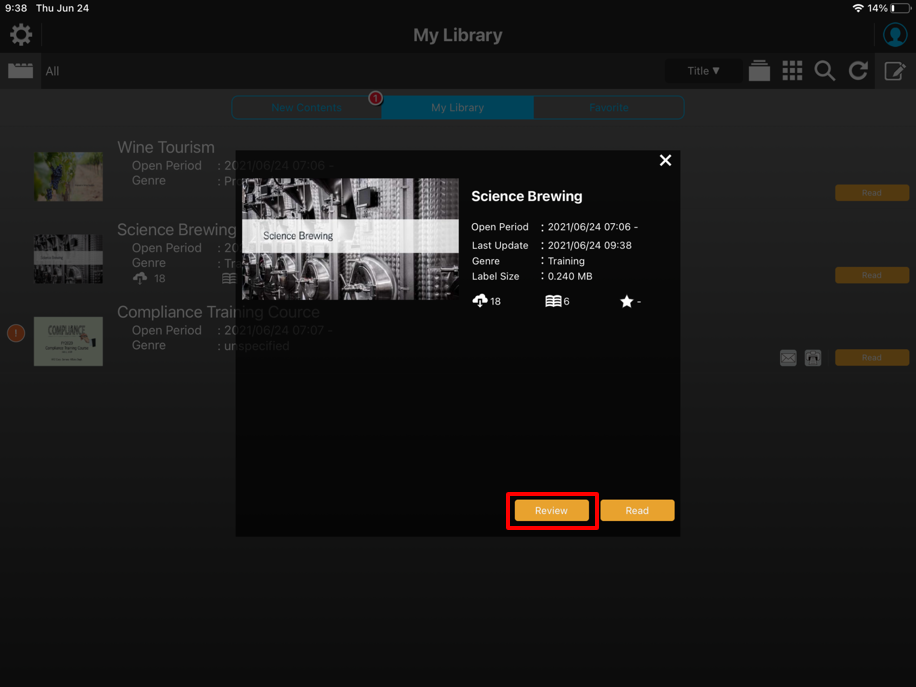
Task: Click the star rating icon in dialog
Action: 626,301
